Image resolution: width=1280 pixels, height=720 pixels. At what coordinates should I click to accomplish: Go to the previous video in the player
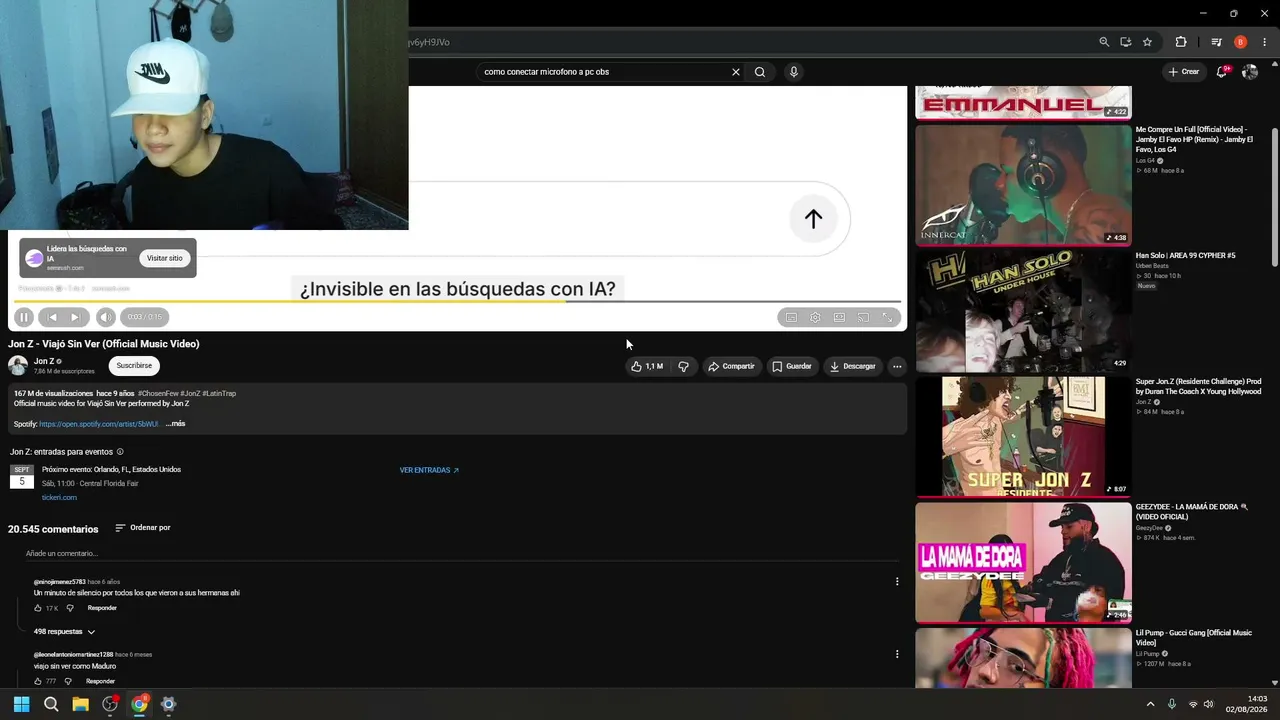[x=52, y=317]
